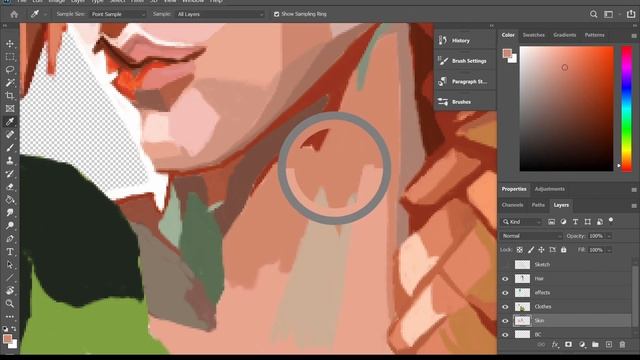Select the Pen tool

click(x=10, y=239)
